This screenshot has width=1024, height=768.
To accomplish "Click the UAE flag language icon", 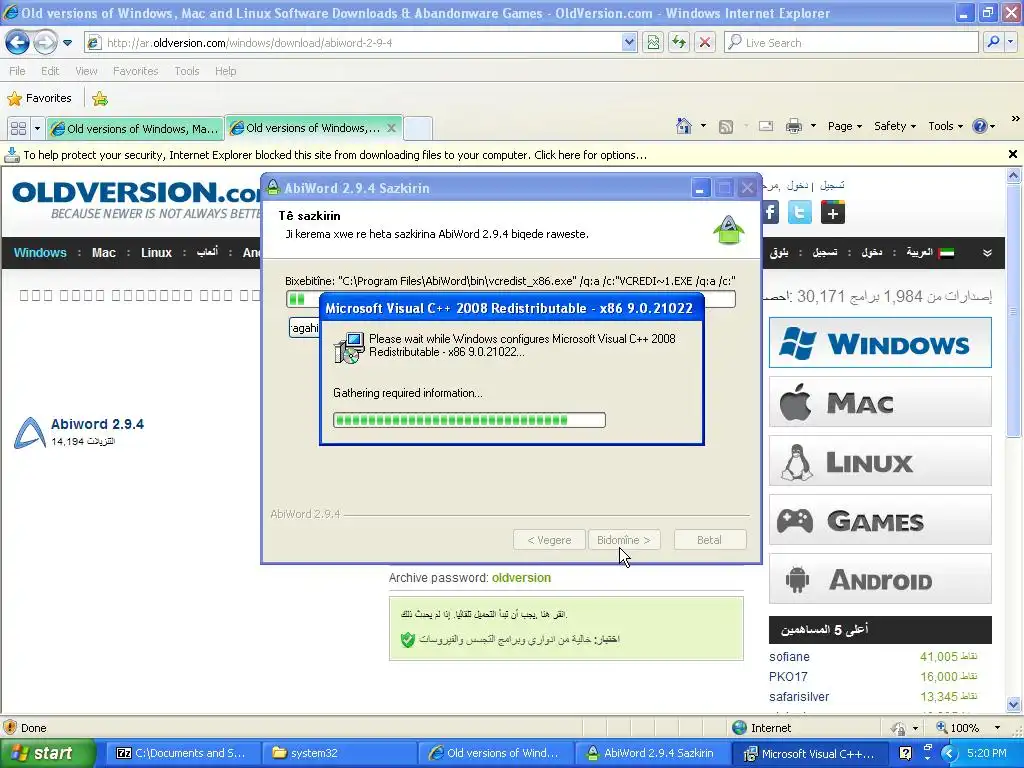I will 946,253.
